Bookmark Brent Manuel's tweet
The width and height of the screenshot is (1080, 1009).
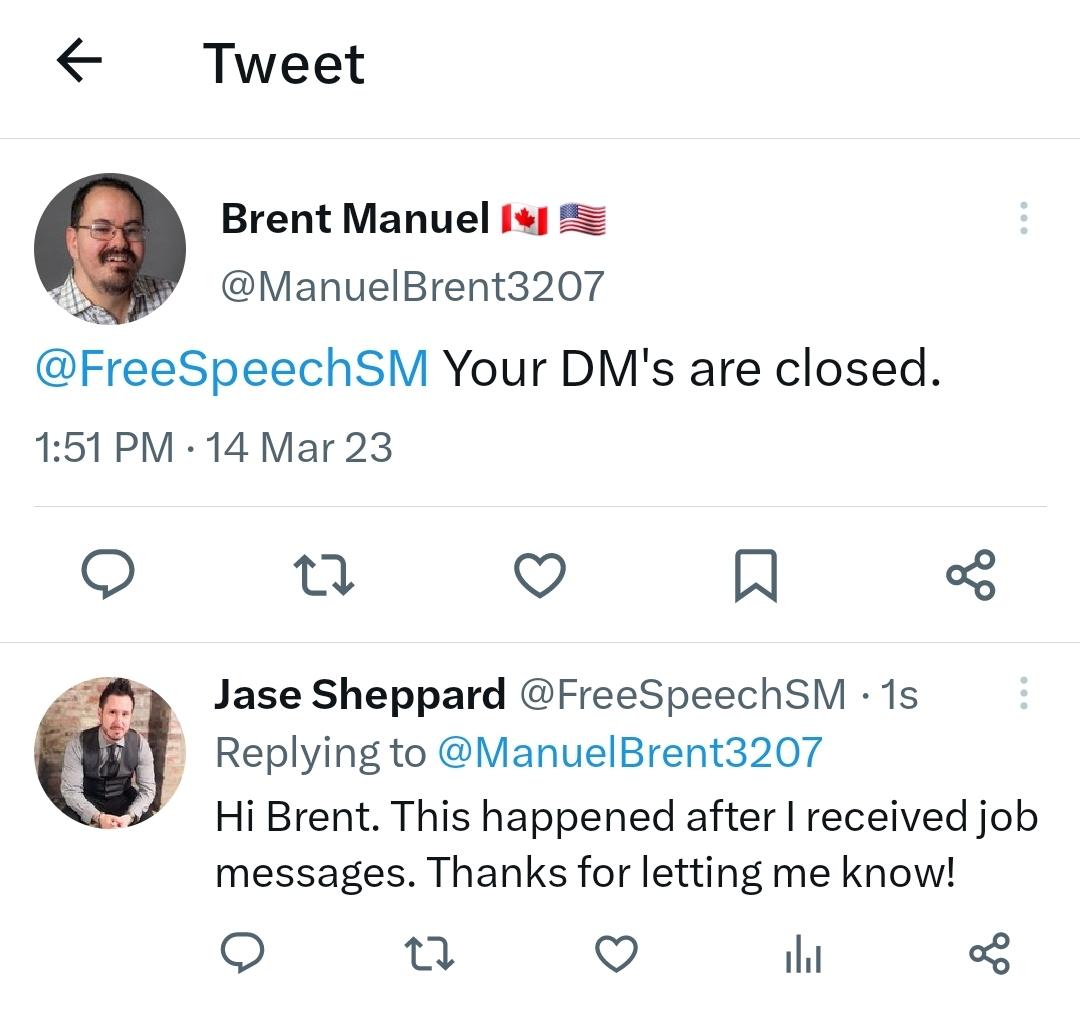(x=755, y=577)
